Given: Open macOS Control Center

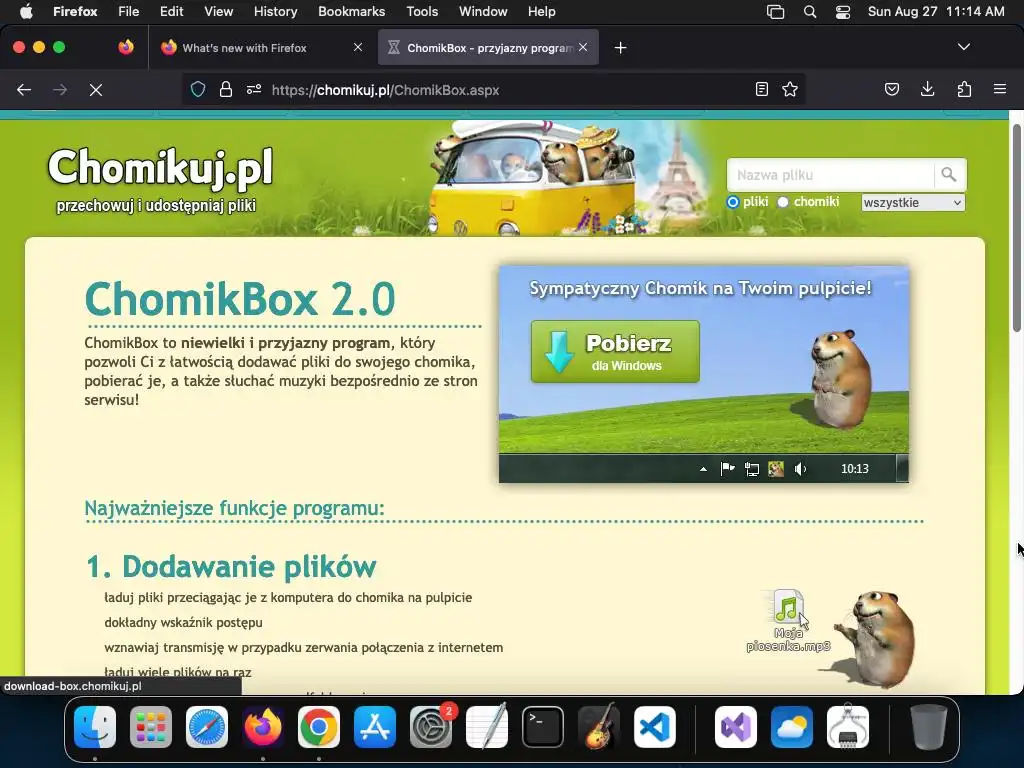Looking at the screenshot, I should click(x=842, y=12).
